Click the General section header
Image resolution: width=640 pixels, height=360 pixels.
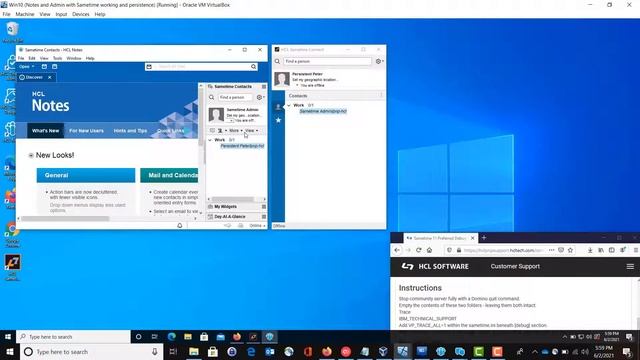pos(86,175)
